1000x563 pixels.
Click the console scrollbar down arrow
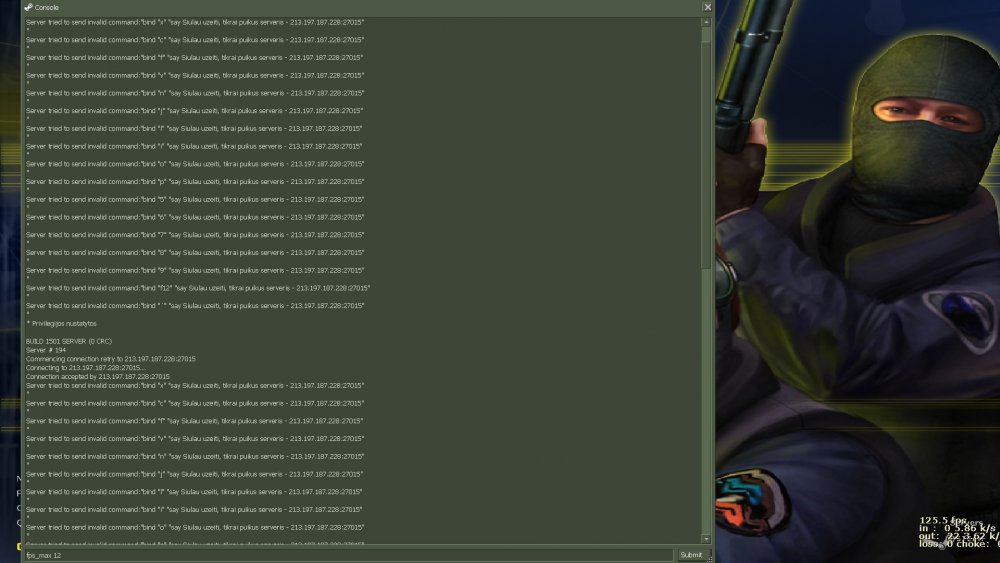tap(706, 539)
